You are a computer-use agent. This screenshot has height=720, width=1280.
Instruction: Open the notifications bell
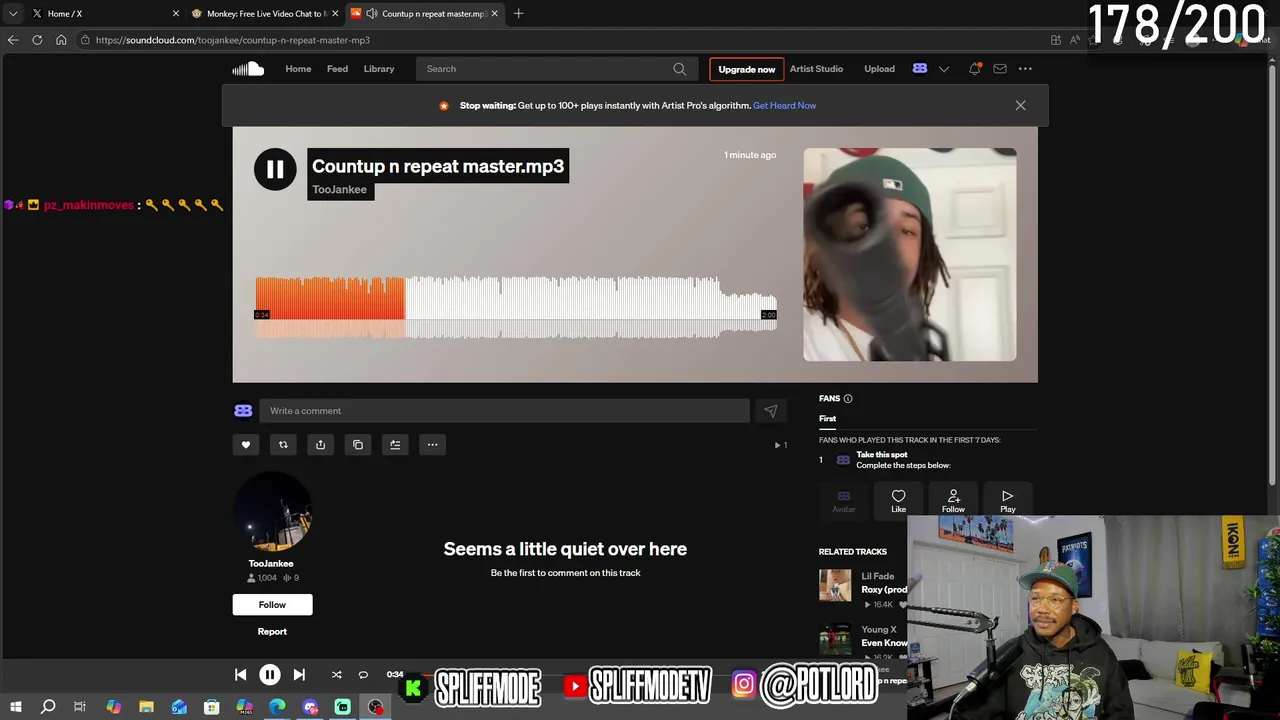pyautogui.click(x=974, y=69)
